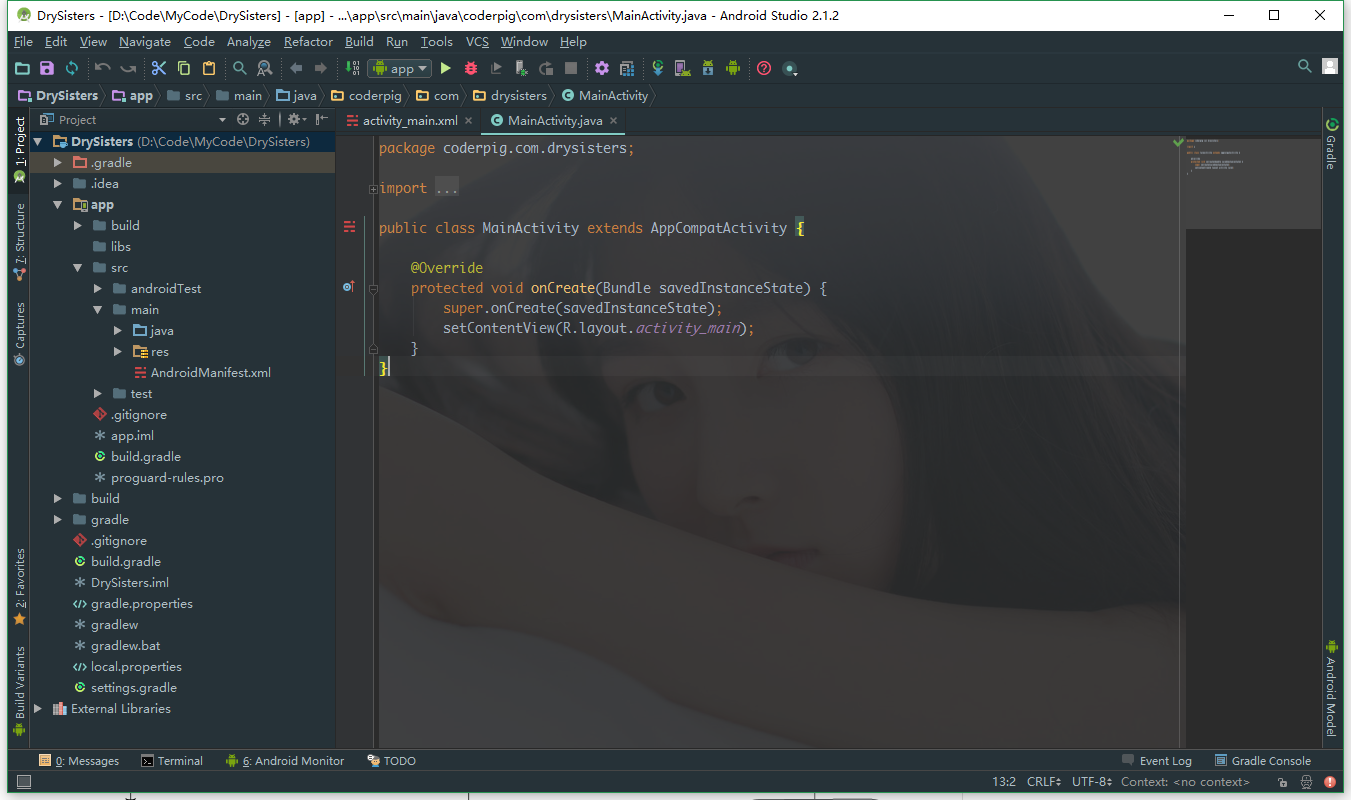The image size is (1351, 800).
Task: Open the project settings gear in Project panel
Action: click(x=295, y=119)
